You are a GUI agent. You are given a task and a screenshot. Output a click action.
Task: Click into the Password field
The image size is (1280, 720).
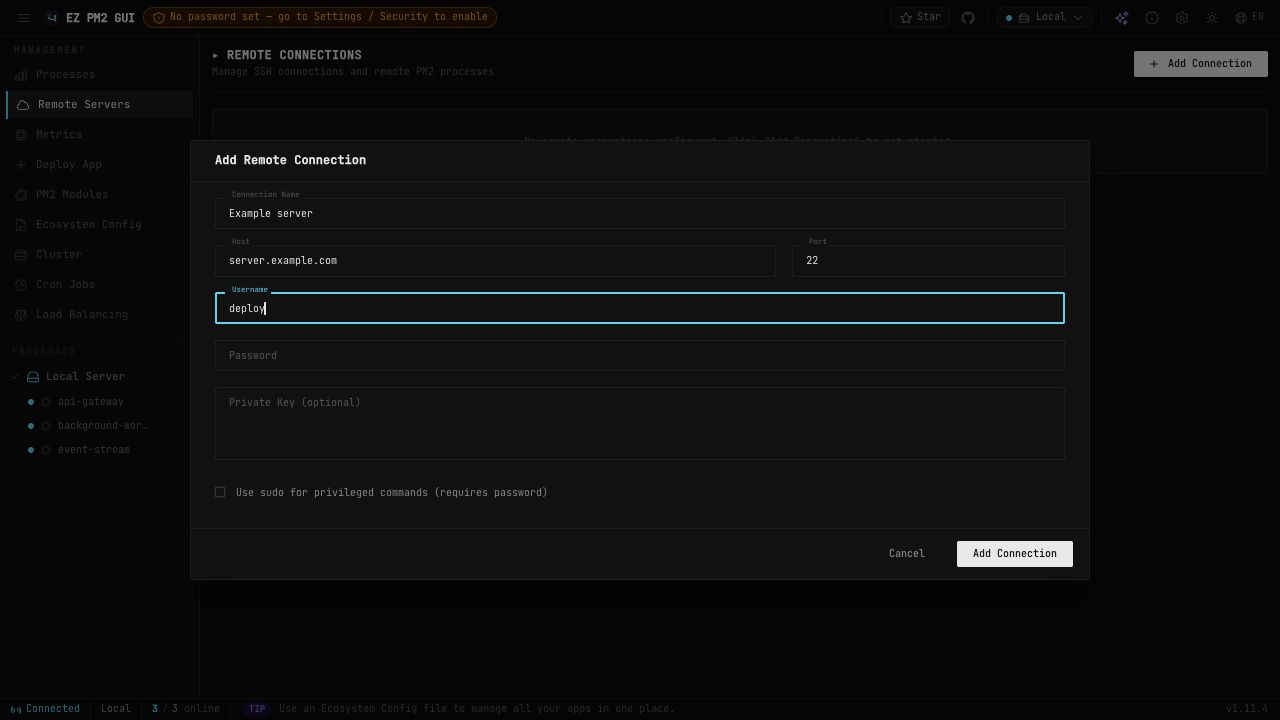tap(640, 356)
